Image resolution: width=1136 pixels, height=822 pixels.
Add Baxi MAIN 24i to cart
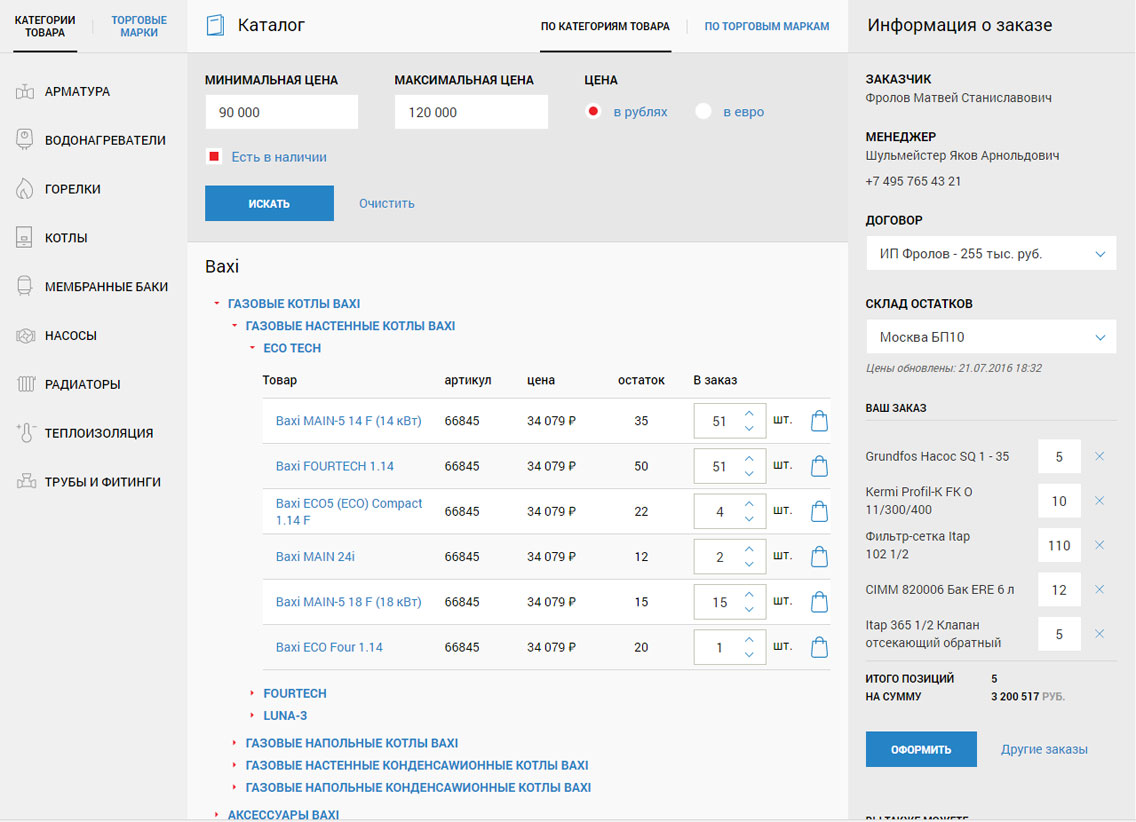[819, 556]
